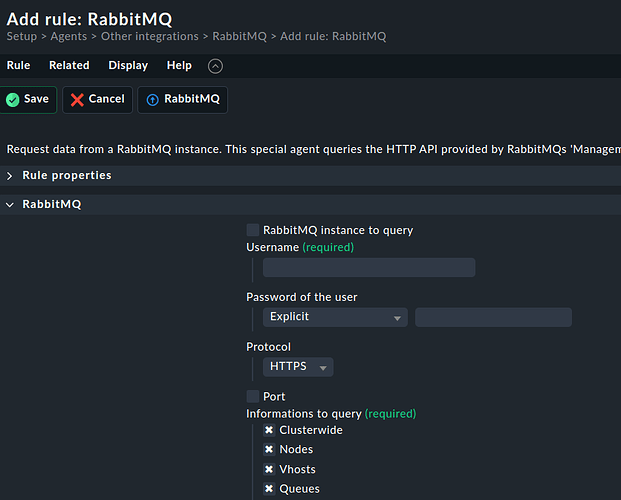The width and height of the screenshot is (621, 500).
Task: Open the Explicit password type dropdown
Action: [335, 317]
